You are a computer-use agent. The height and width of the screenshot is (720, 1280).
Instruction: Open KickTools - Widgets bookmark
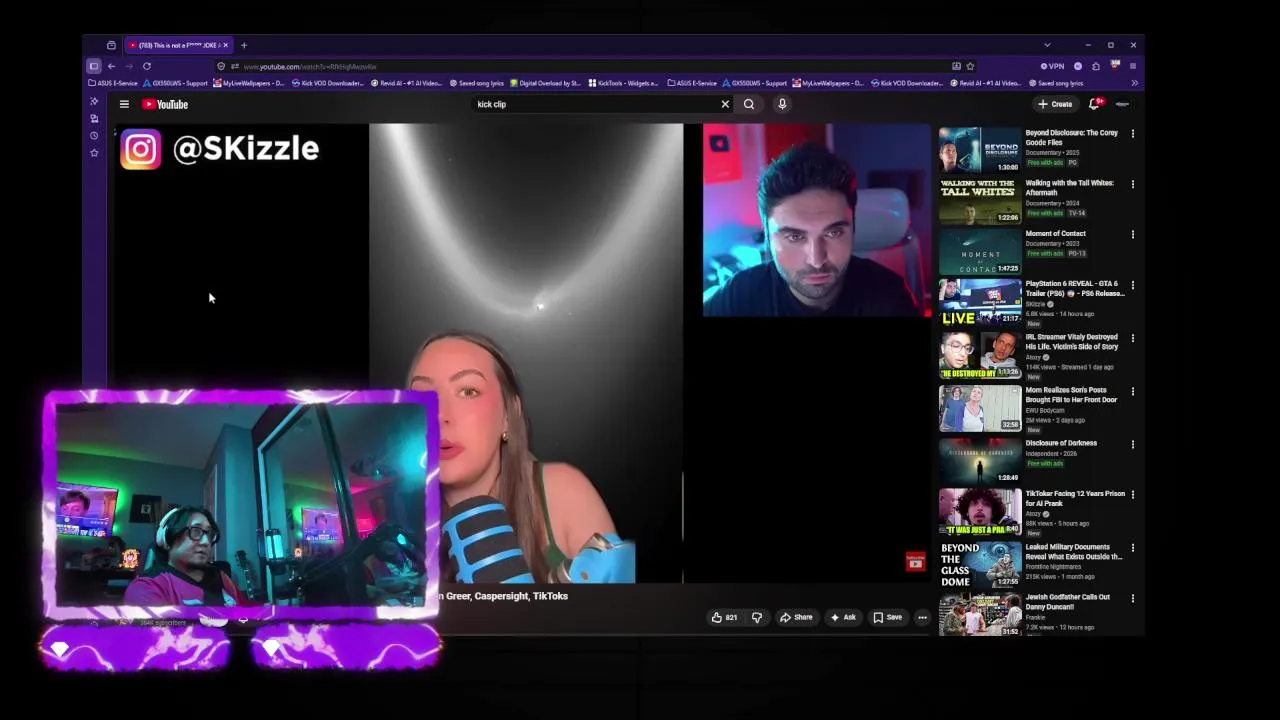pyautogui.click(x=623, y=83)
